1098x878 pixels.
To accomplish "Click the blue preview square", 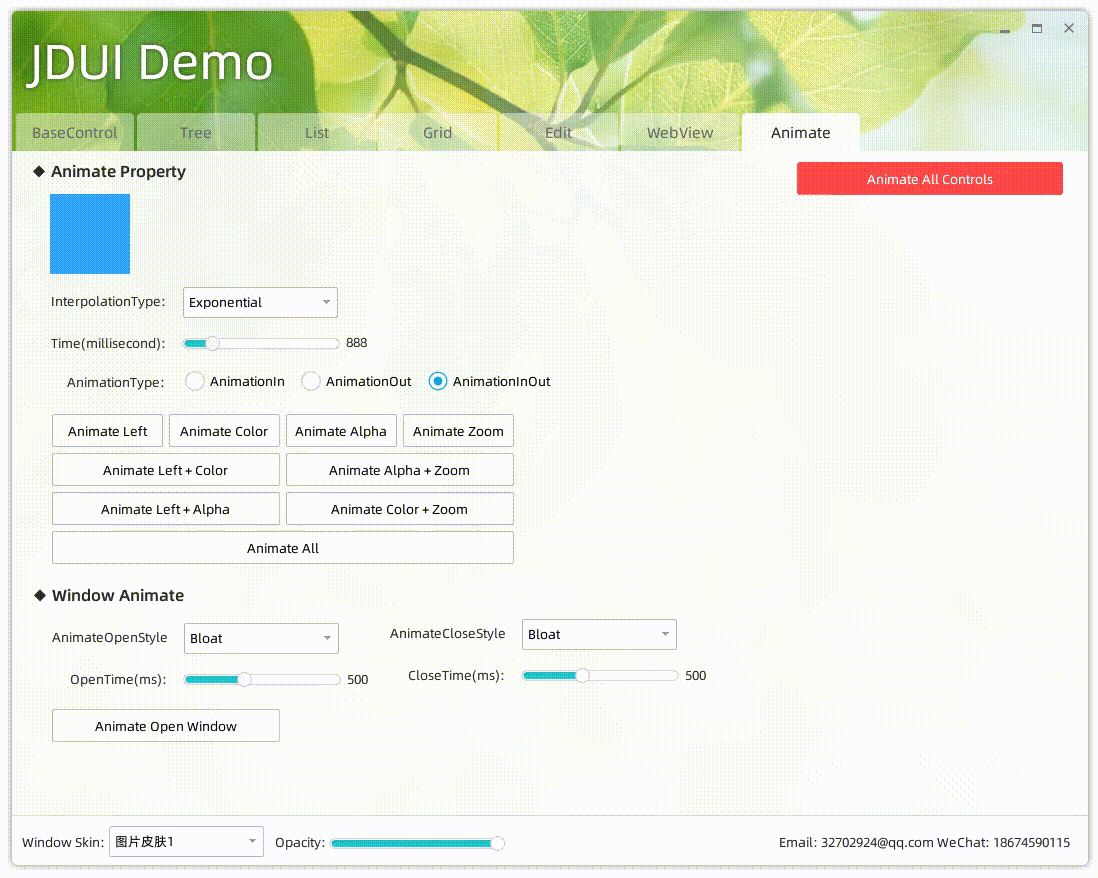I will [x=89, y=234].
